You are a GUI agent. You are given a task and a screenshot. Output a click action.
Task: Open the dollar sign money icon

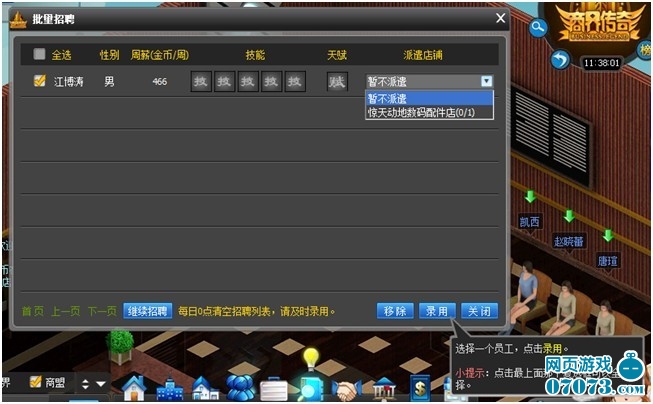422,387
